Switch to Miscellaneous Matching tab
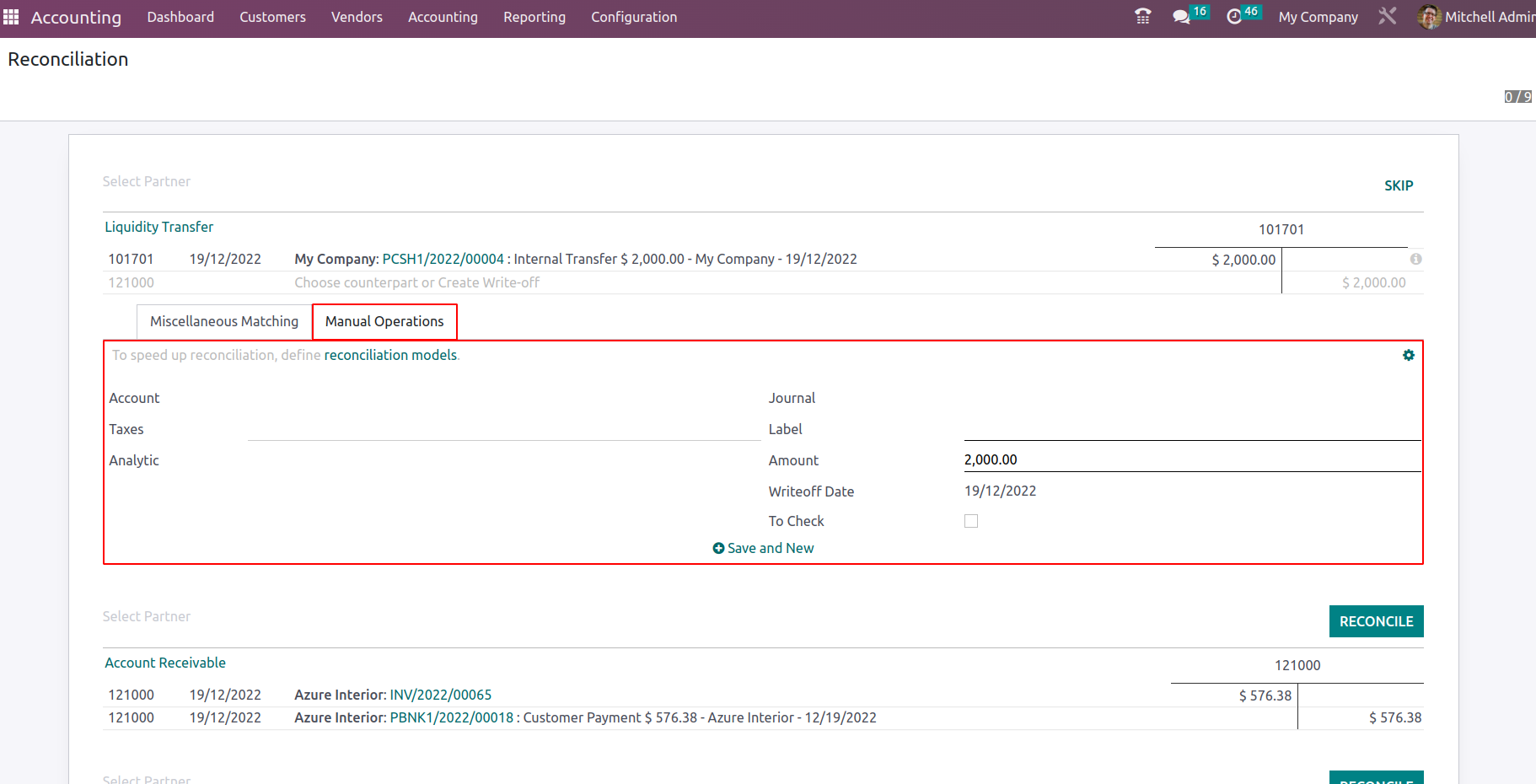The image size is (1536, 784). (x=224, y=321)
